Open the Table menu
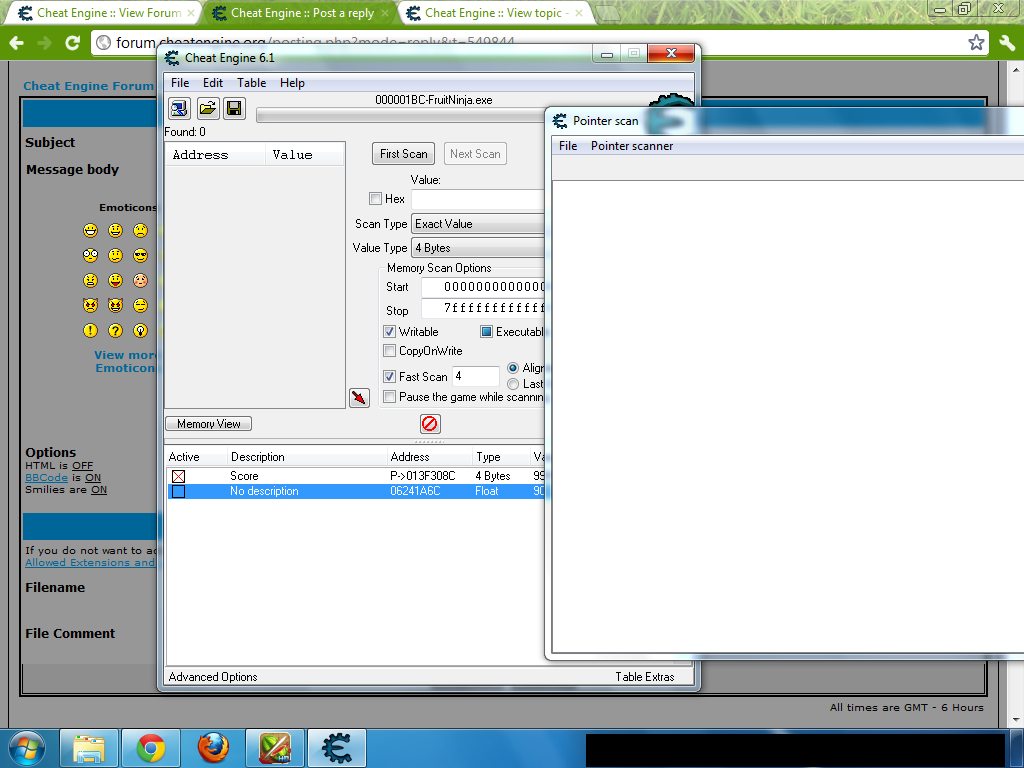Image resolution: width=1024 pixels, height=768 pixels. pyautogui.click(x=251, y=82)
